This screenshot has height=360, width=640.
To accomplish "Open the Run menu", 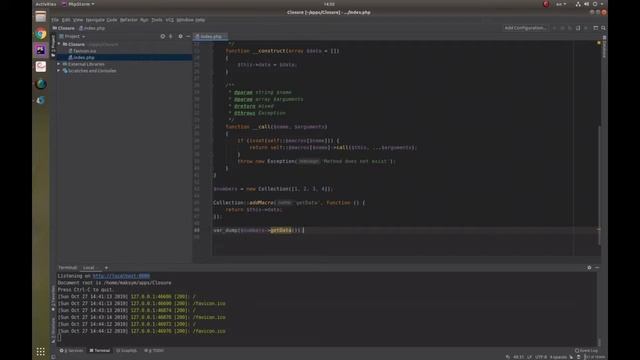I will [x=144, y=20].
